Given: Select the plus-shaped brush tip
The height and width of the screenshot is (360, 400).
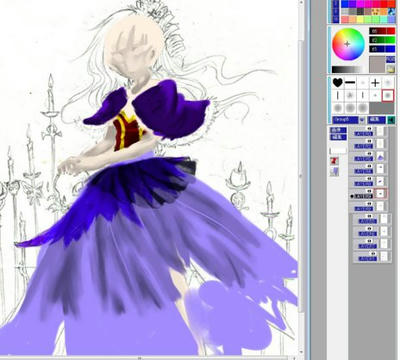Looking at the screenshot, I should (x=375, y=83).
